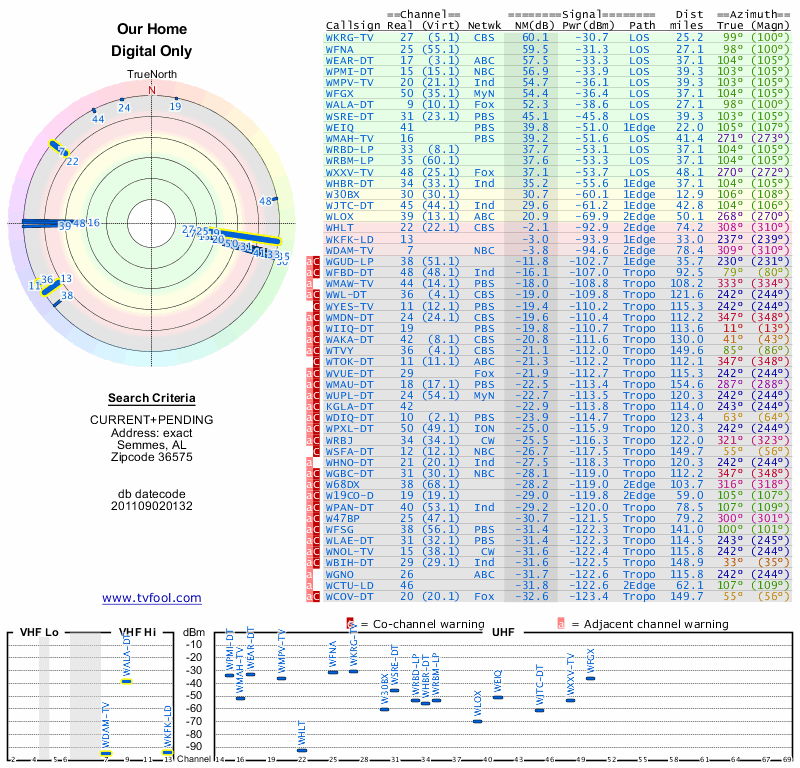800x768 pixels.
Task: Click the WFGX signal marker in UHF chart
Action: [x=590, y=678]
